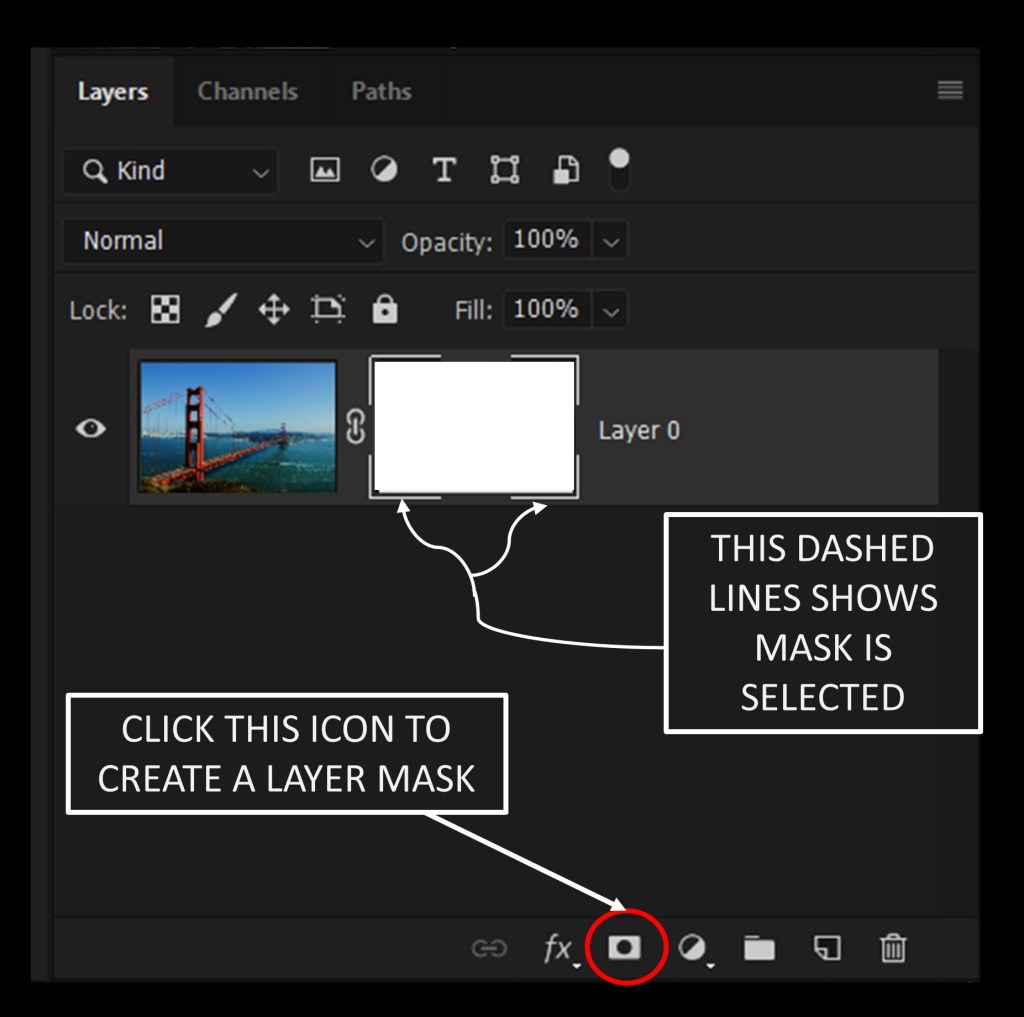The height and width of the screenshot is (1017, 1024).
Task: Expand the Opacity slider dropdown
Action: point(611,241)
